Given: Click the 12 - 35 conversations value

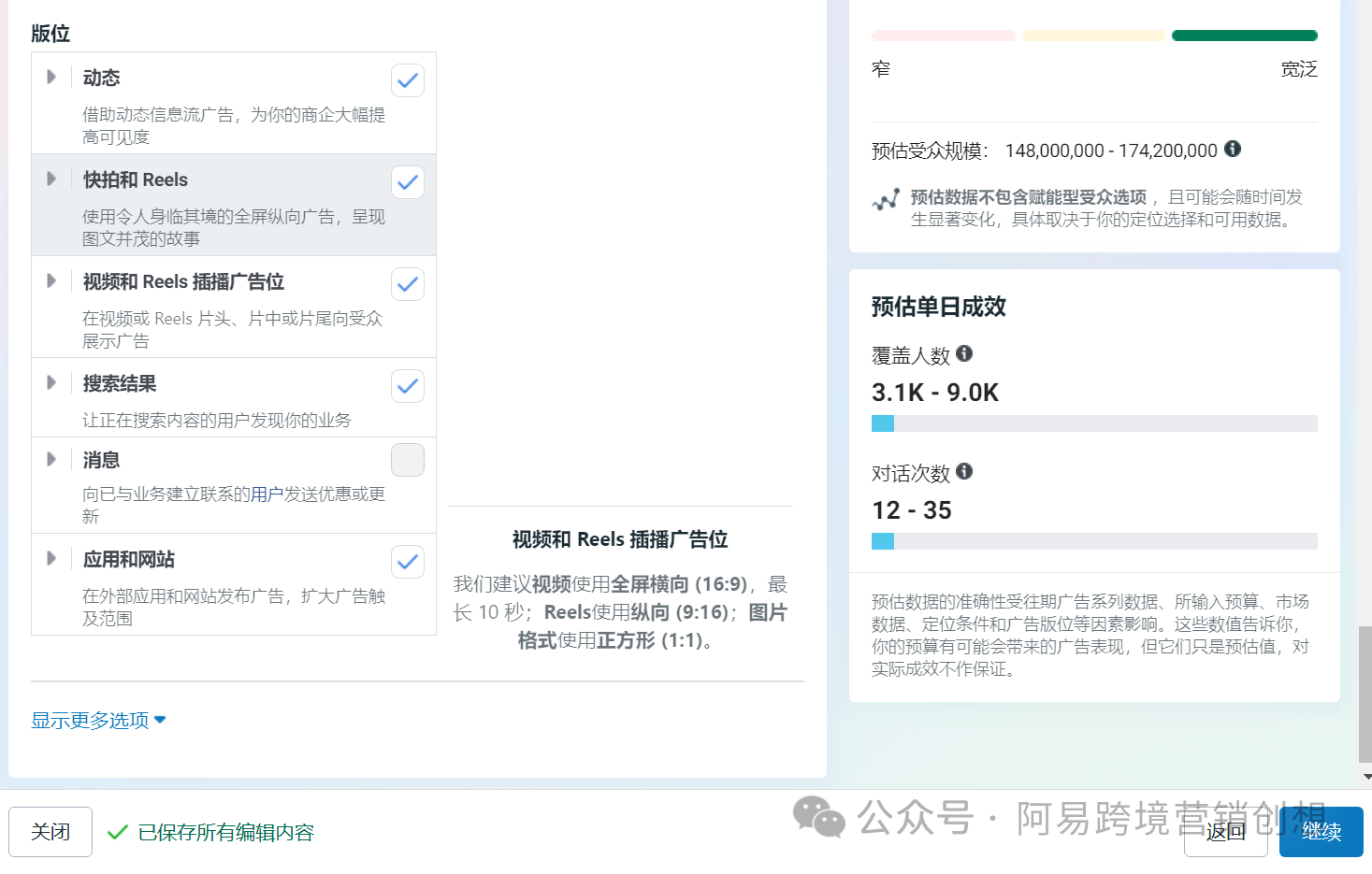Looking at the screenshot, I should (x=912, y=510).
